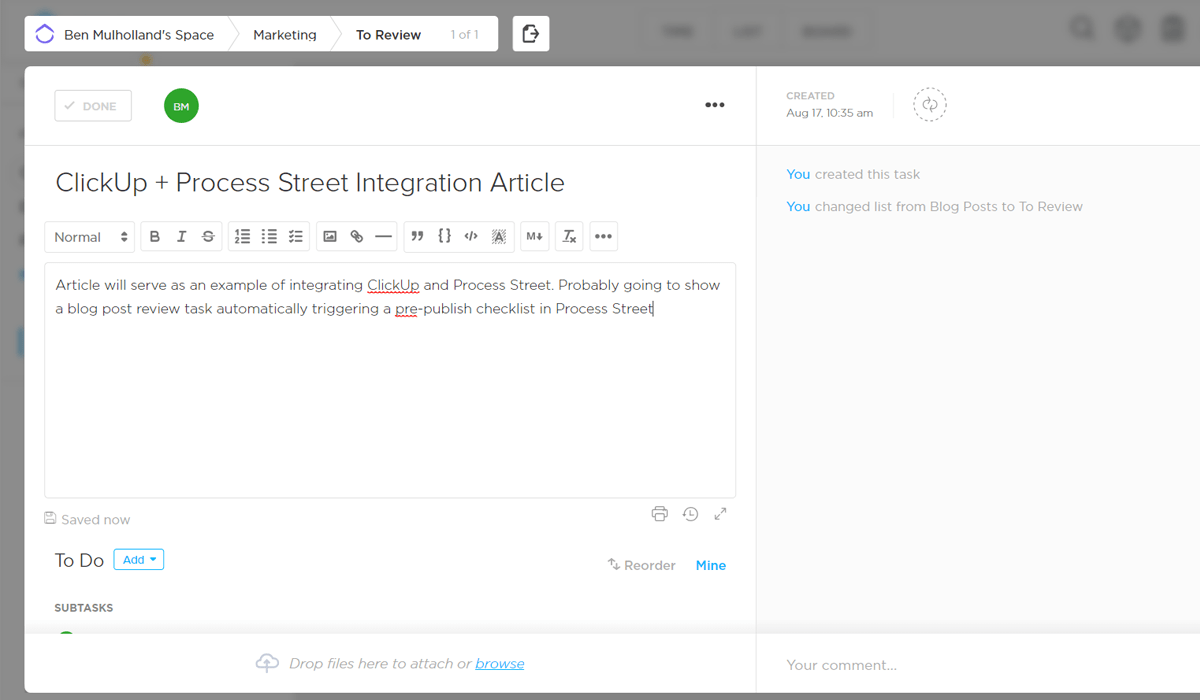
Task: Toggle strikethrough text formatting
Action: pyautogui.click(x=208, y=237)
